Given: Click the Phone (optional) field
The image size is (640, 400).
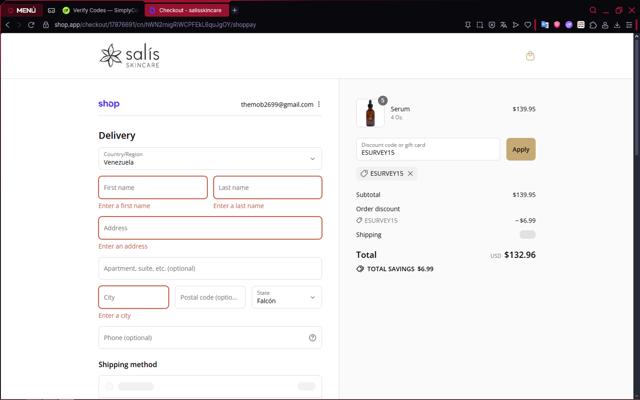Looking at the screenshot, I should (210, 338).
